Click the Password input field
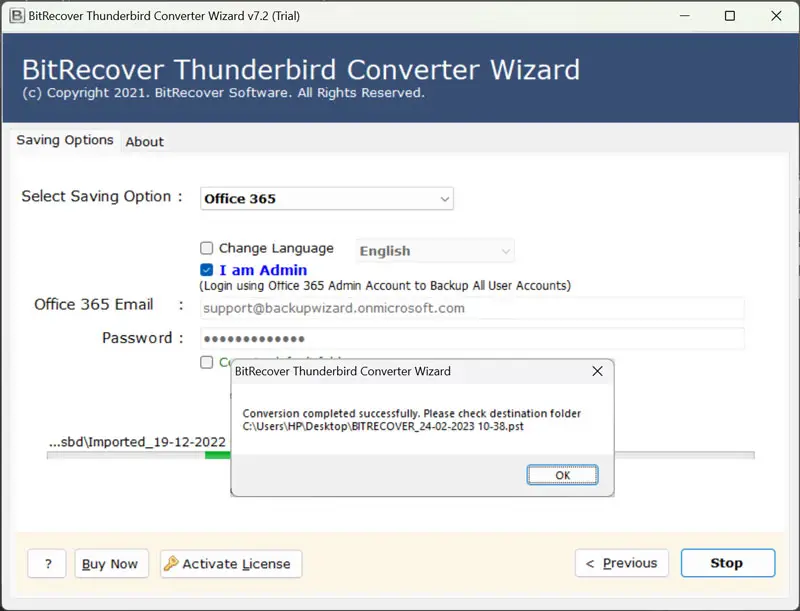 (472, 339)
